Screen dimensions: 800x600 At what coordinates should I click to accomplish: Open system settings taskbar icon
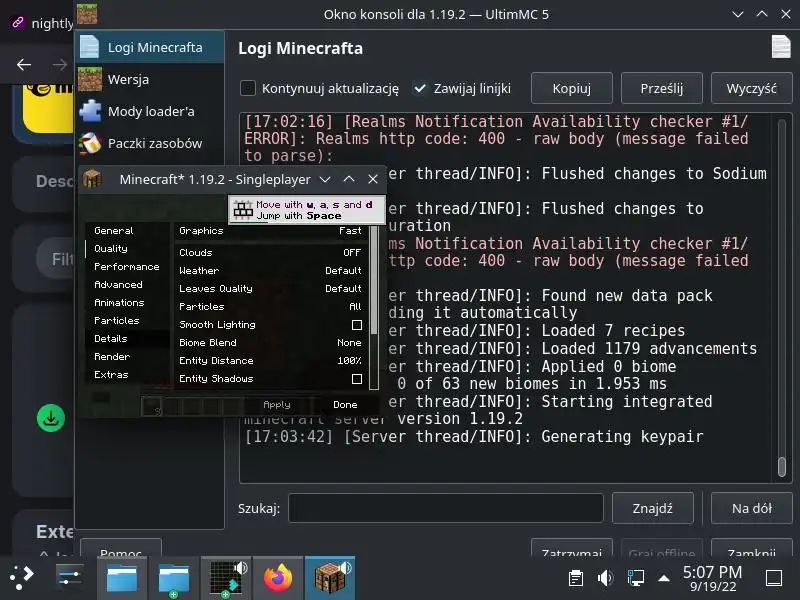(x=70, y=578)
